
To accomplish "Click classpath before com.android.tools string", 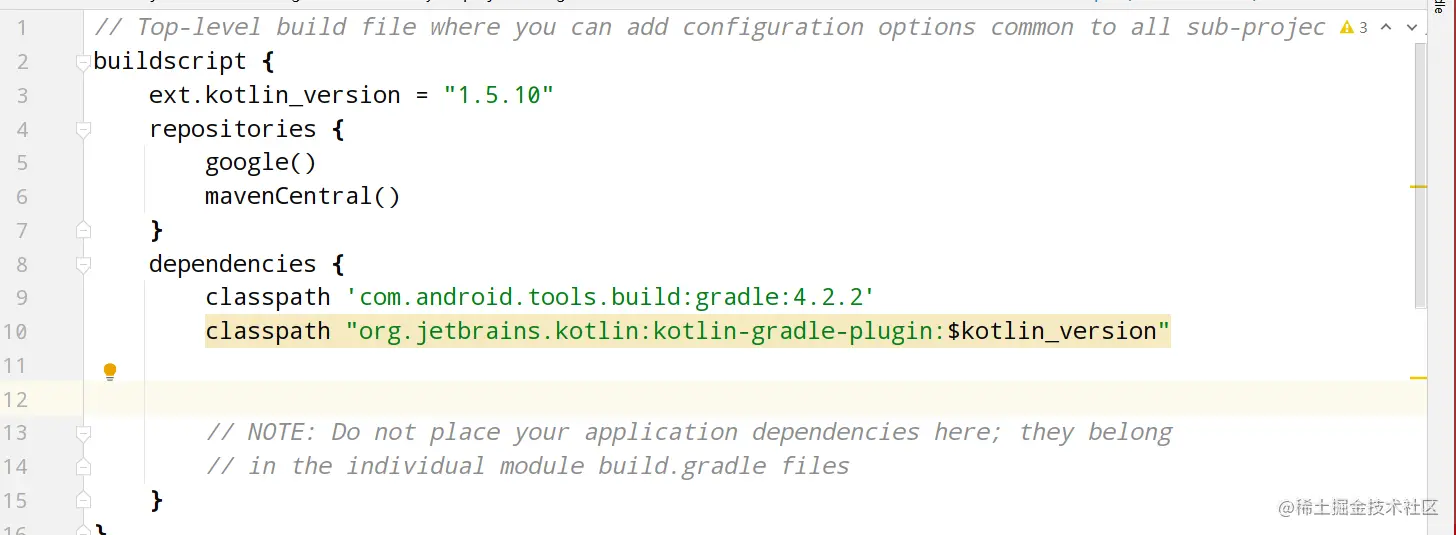I will point(267,297).
